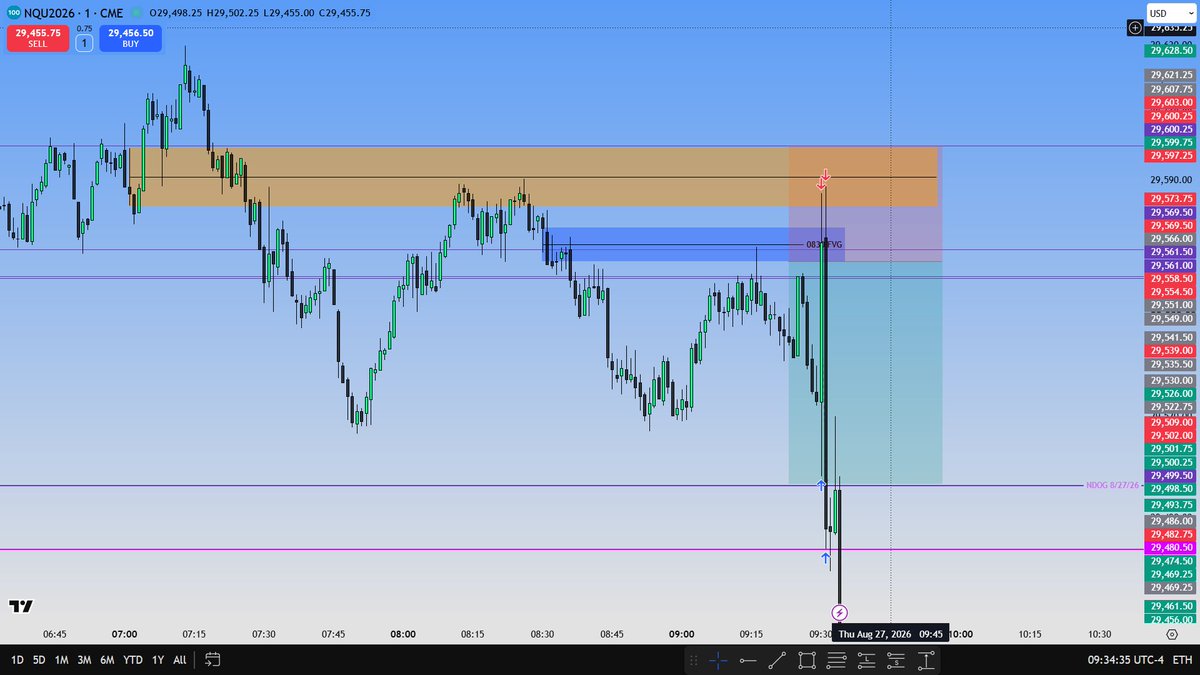Select the 1Y date range
The width and height of the screenshot is (1200, 675).
click(157, 660)
